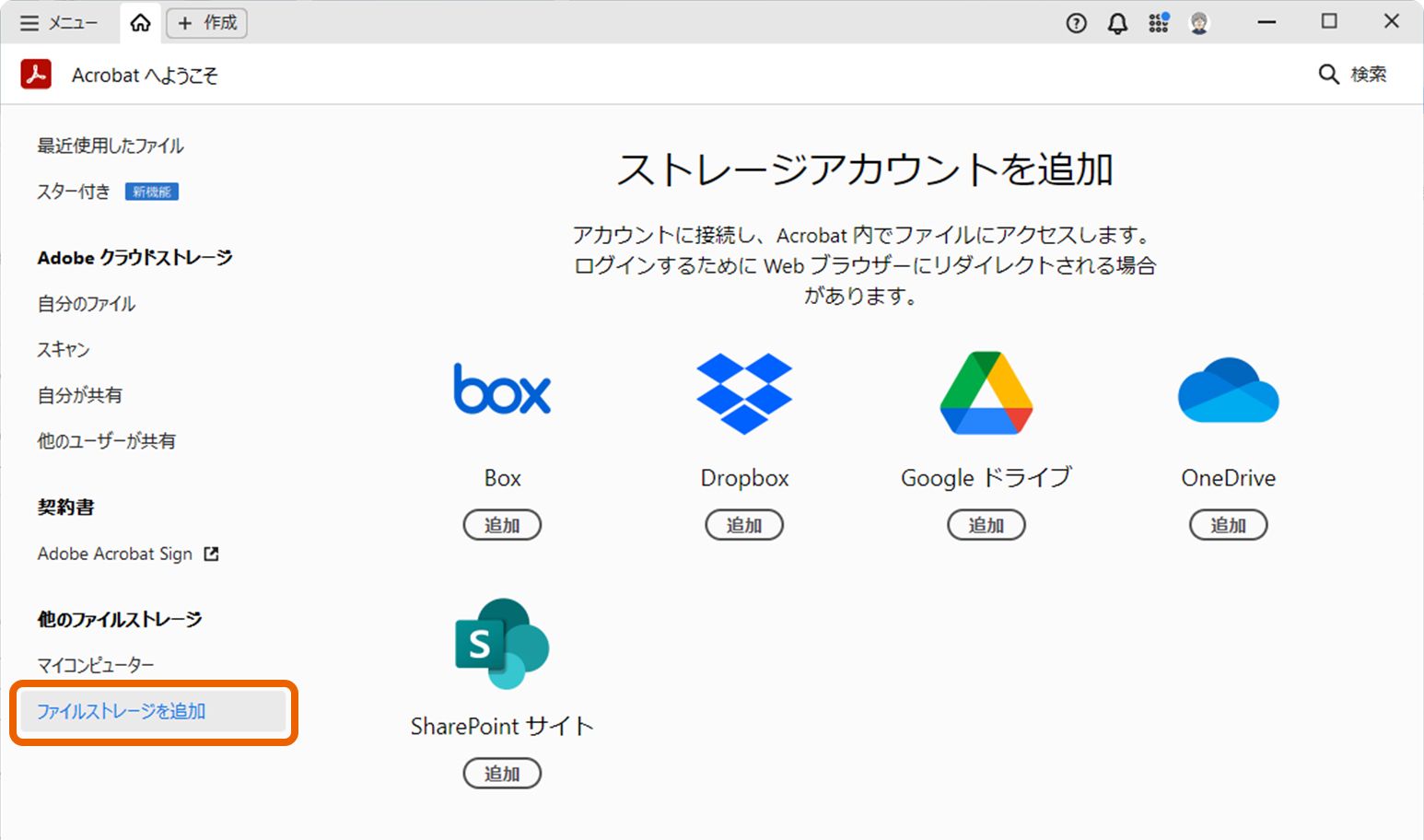Click the plus 作成 button

[x=206, y=23]
